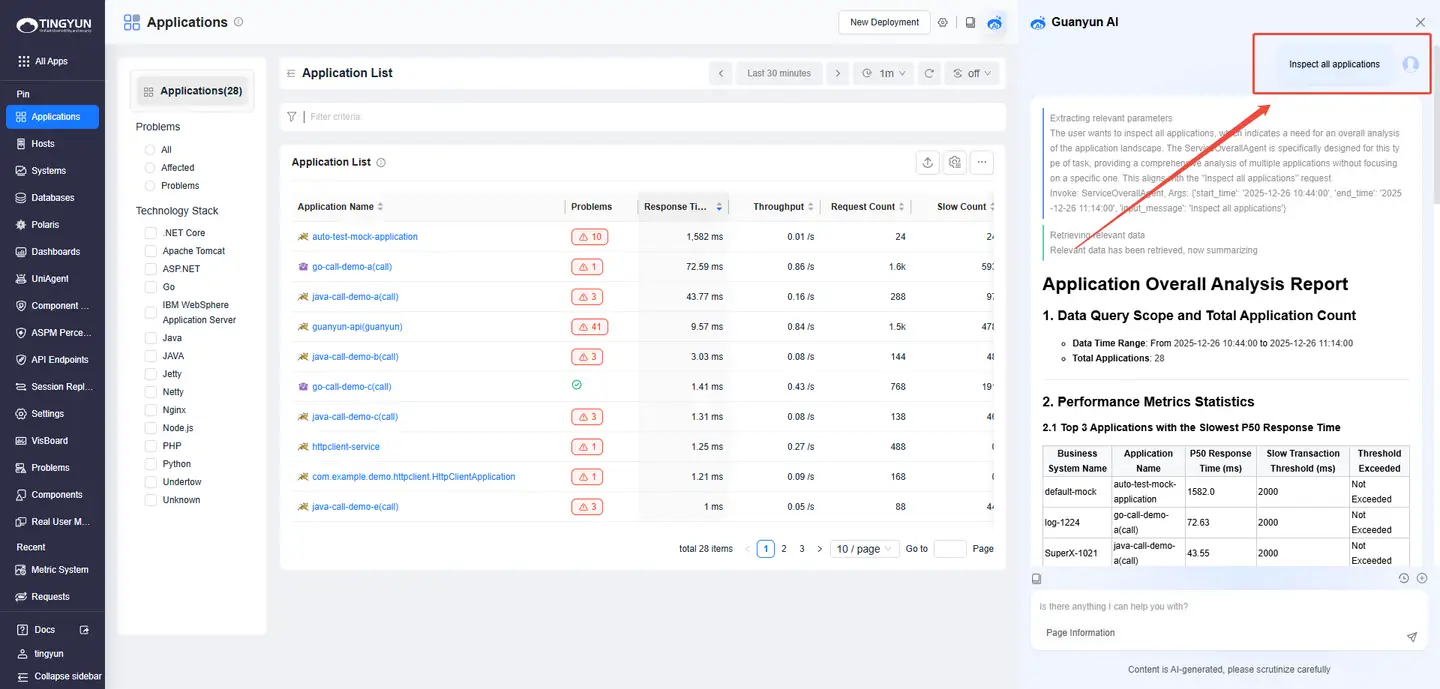Click the settings gear icon beside New Deployment
This screenshot has width=1440, height=689.
(x=942, y=22)
